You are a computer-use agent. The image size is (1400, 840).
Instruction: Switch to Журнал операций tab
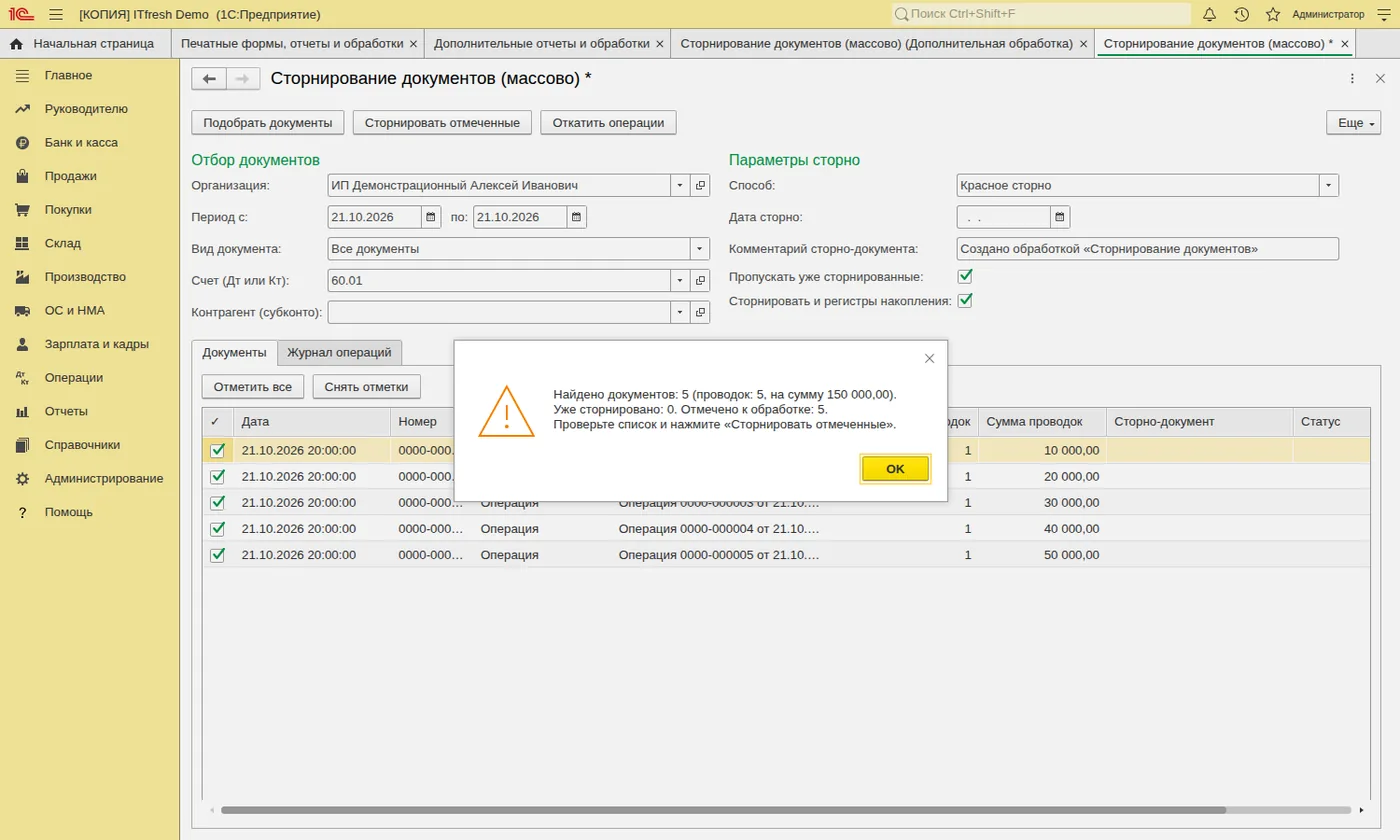tap(339, 353)
